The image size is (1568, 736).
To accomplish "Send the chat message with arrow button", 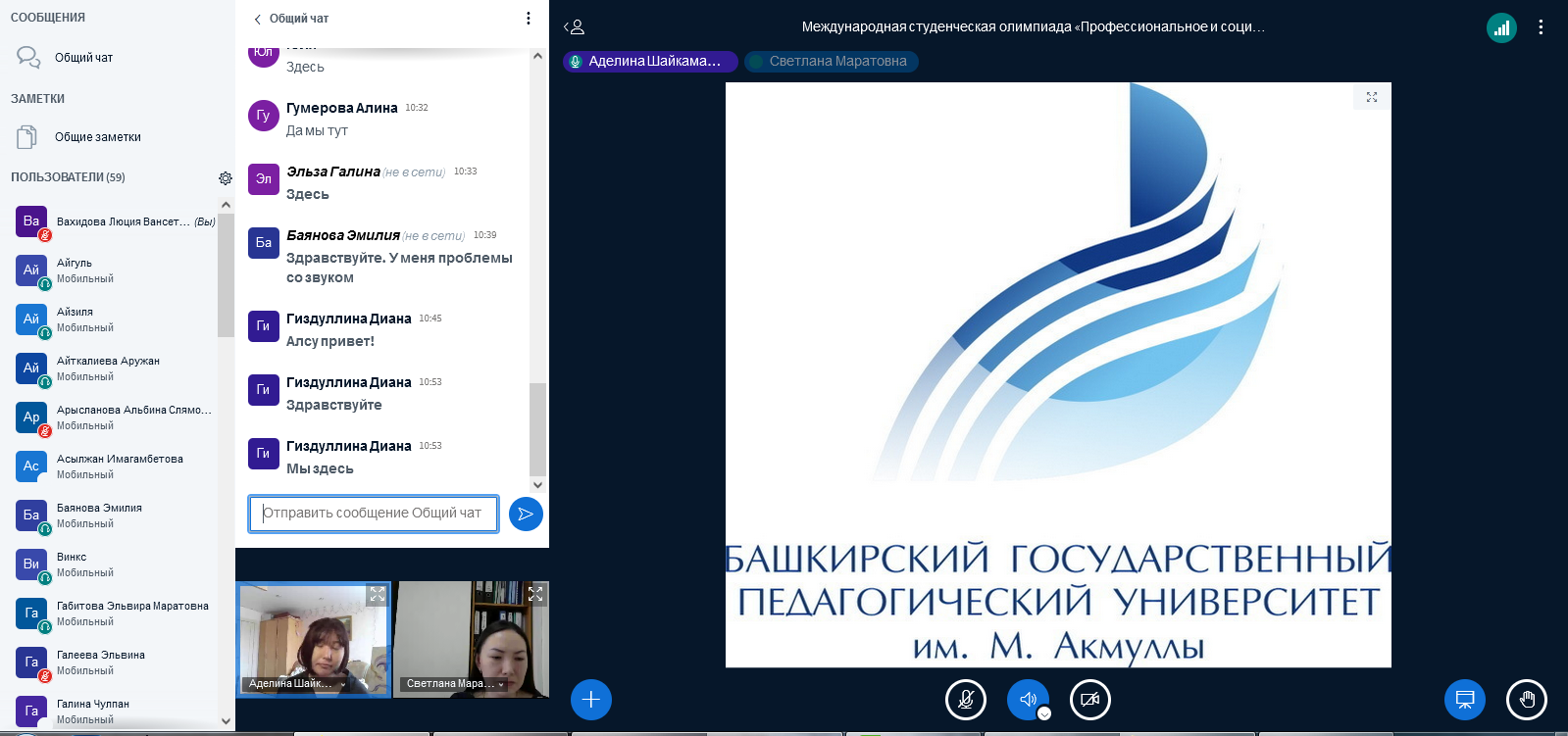I will point(526,514).
